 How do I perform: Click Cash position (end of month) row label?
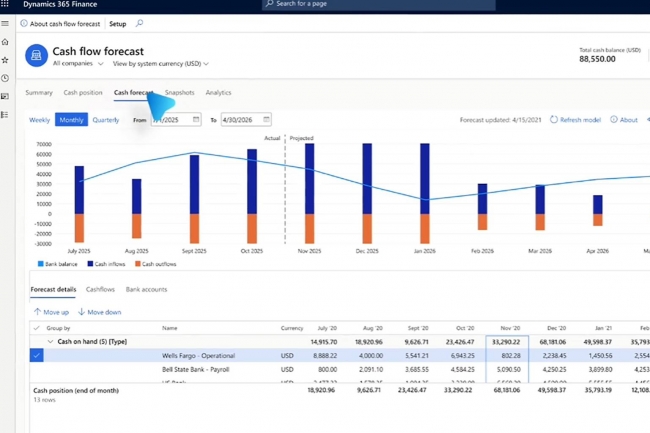pyautogui.click(x=76, y=390)
